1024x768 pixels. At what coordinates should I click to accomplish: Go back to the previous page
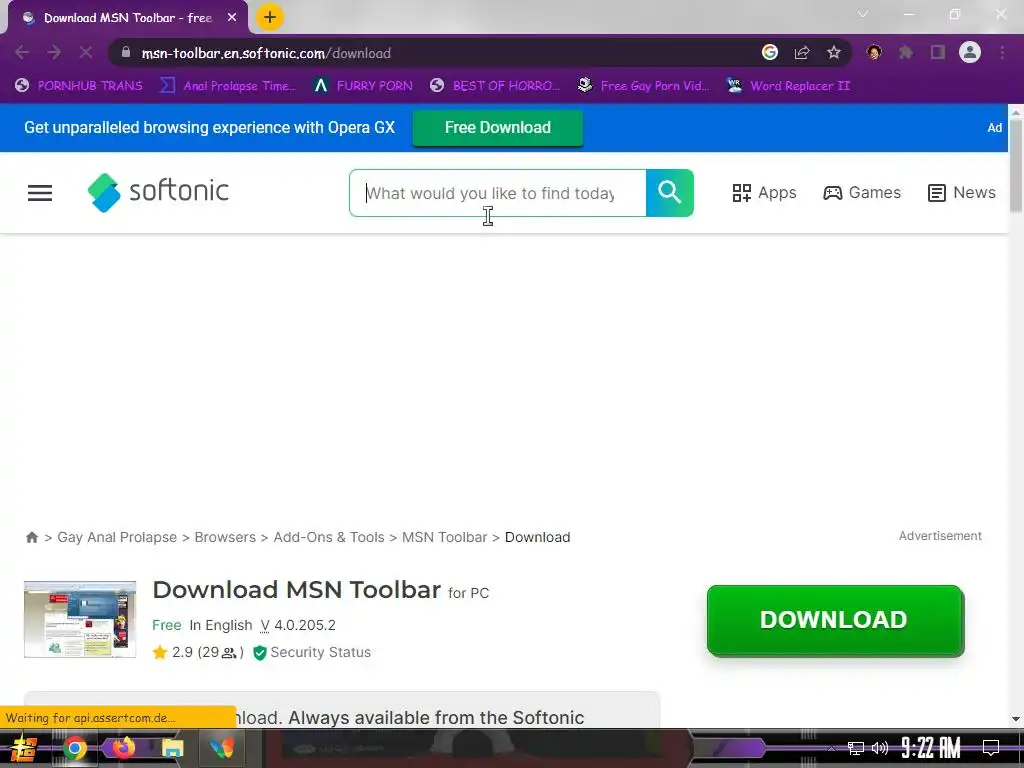click(x=22, y=52)
